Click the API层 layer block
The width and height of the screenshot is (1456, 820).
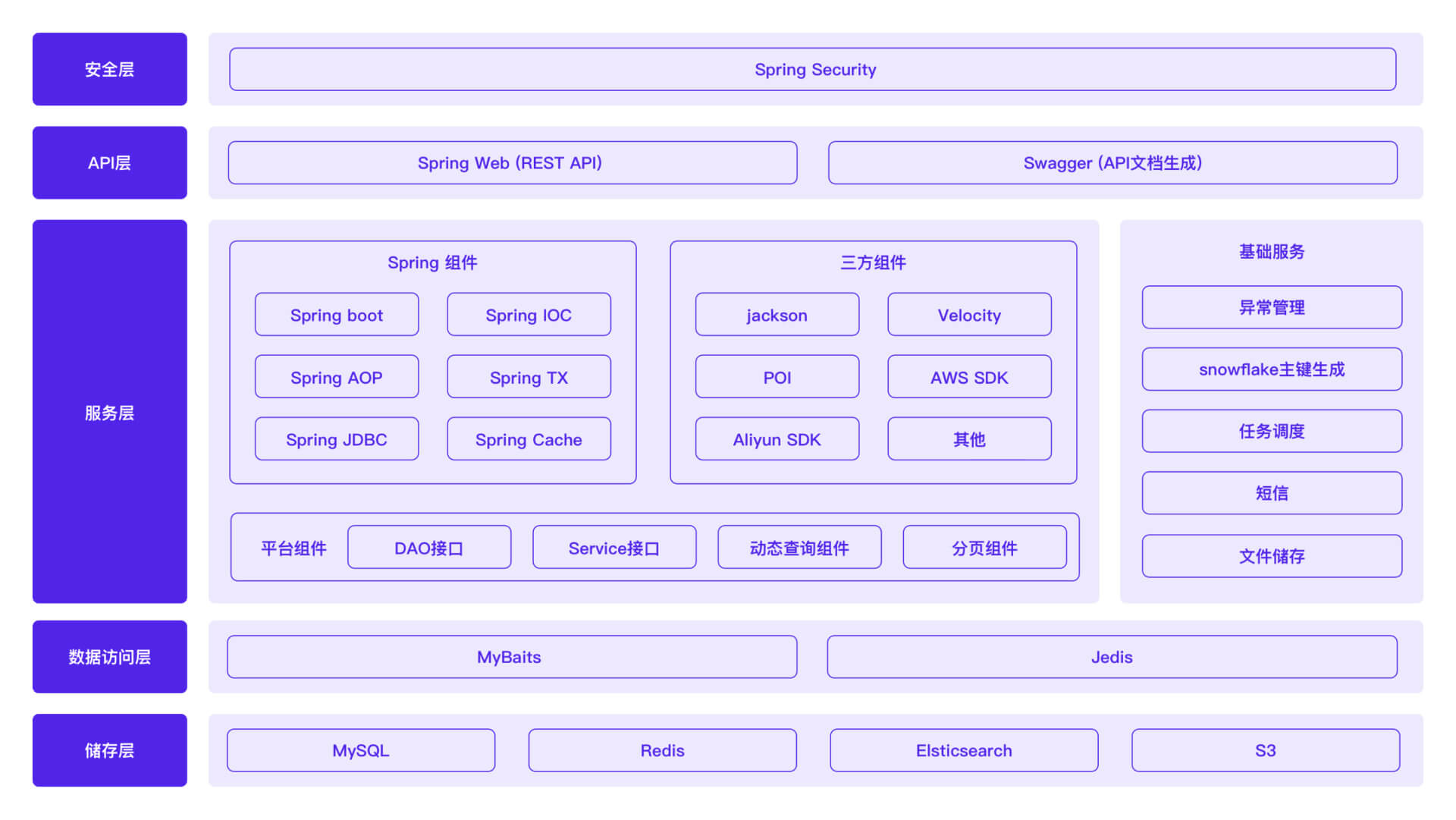click(109, 162)
